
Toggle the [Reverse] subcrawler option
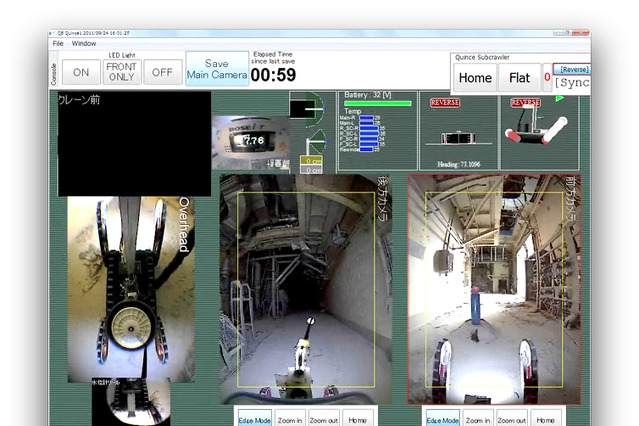(x=574, y=69)
